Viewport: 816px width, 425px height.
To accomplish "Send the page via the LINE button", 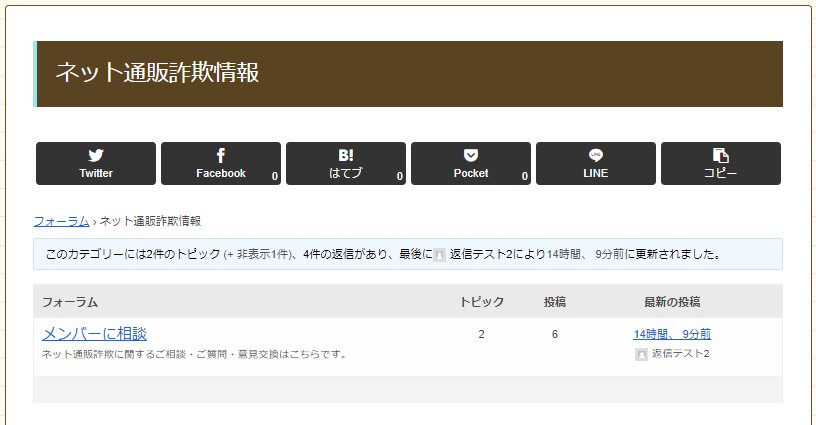I will [x=596, y=163].
